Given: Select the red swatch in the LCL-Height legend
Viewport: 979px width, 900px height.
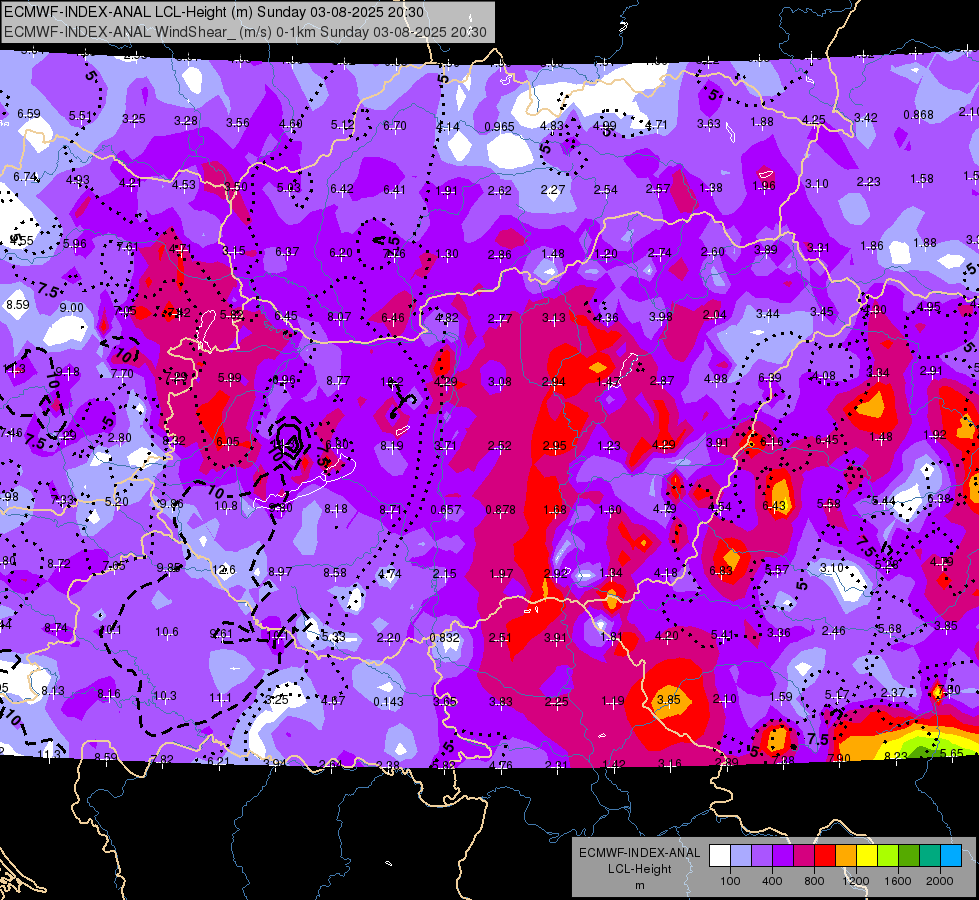Looking at the screenshot, I should click(x=825, y=855).
